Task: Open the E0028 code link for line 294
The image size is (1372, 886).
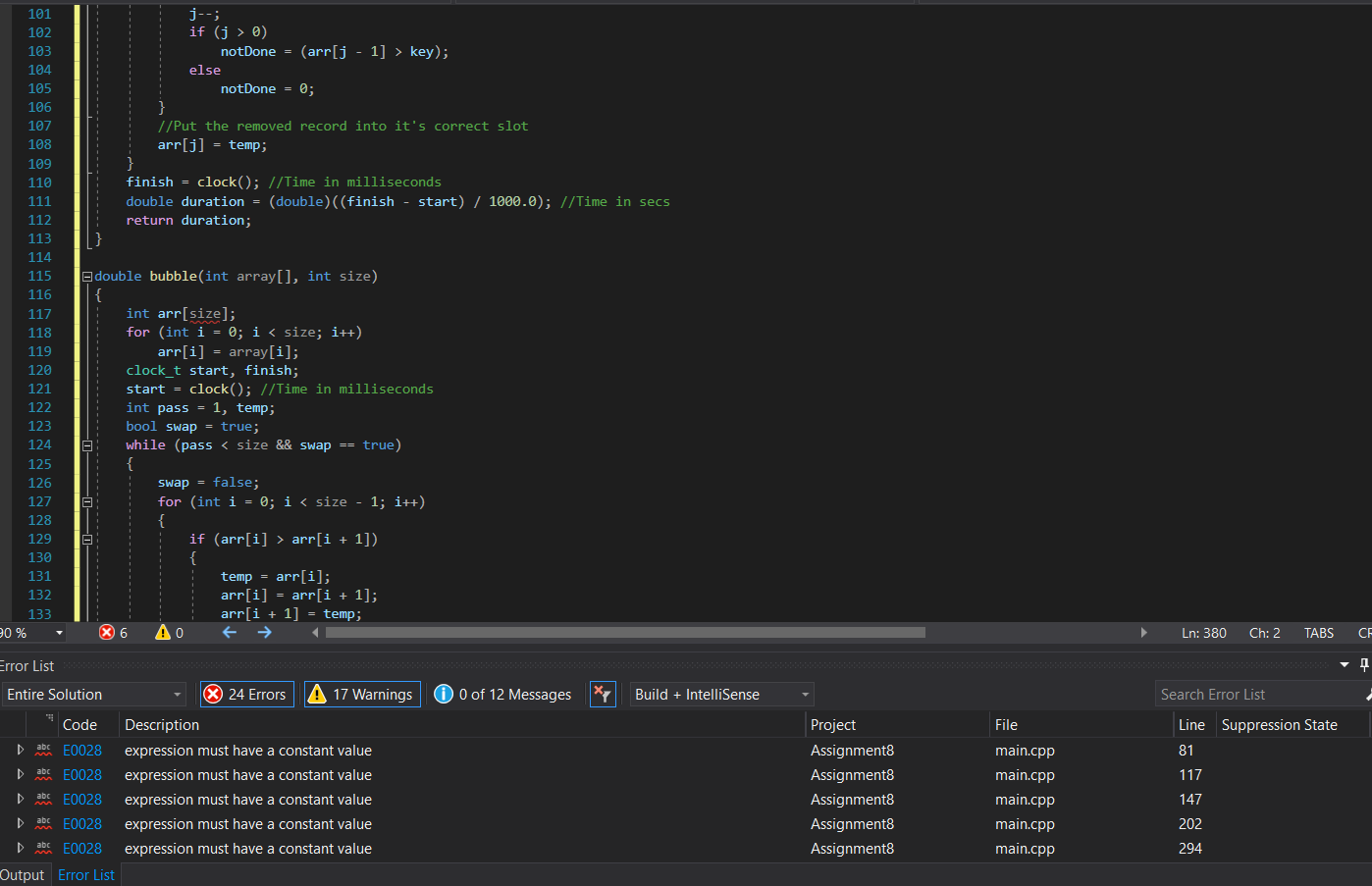Action: (x=82, y=849)
